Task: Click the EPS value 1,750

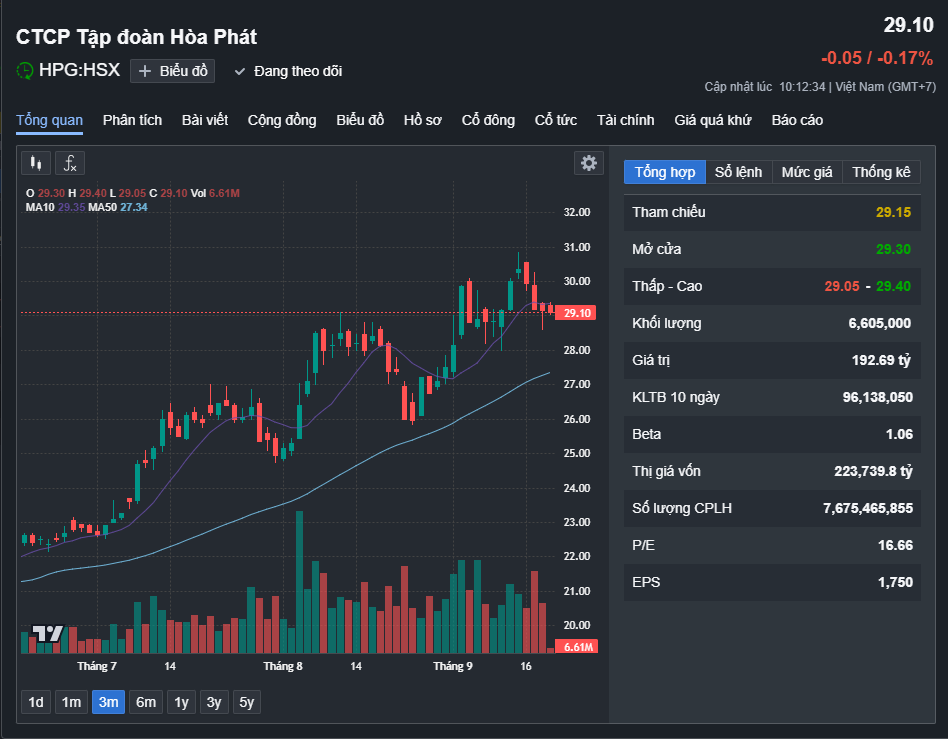Action: [895, 582]
